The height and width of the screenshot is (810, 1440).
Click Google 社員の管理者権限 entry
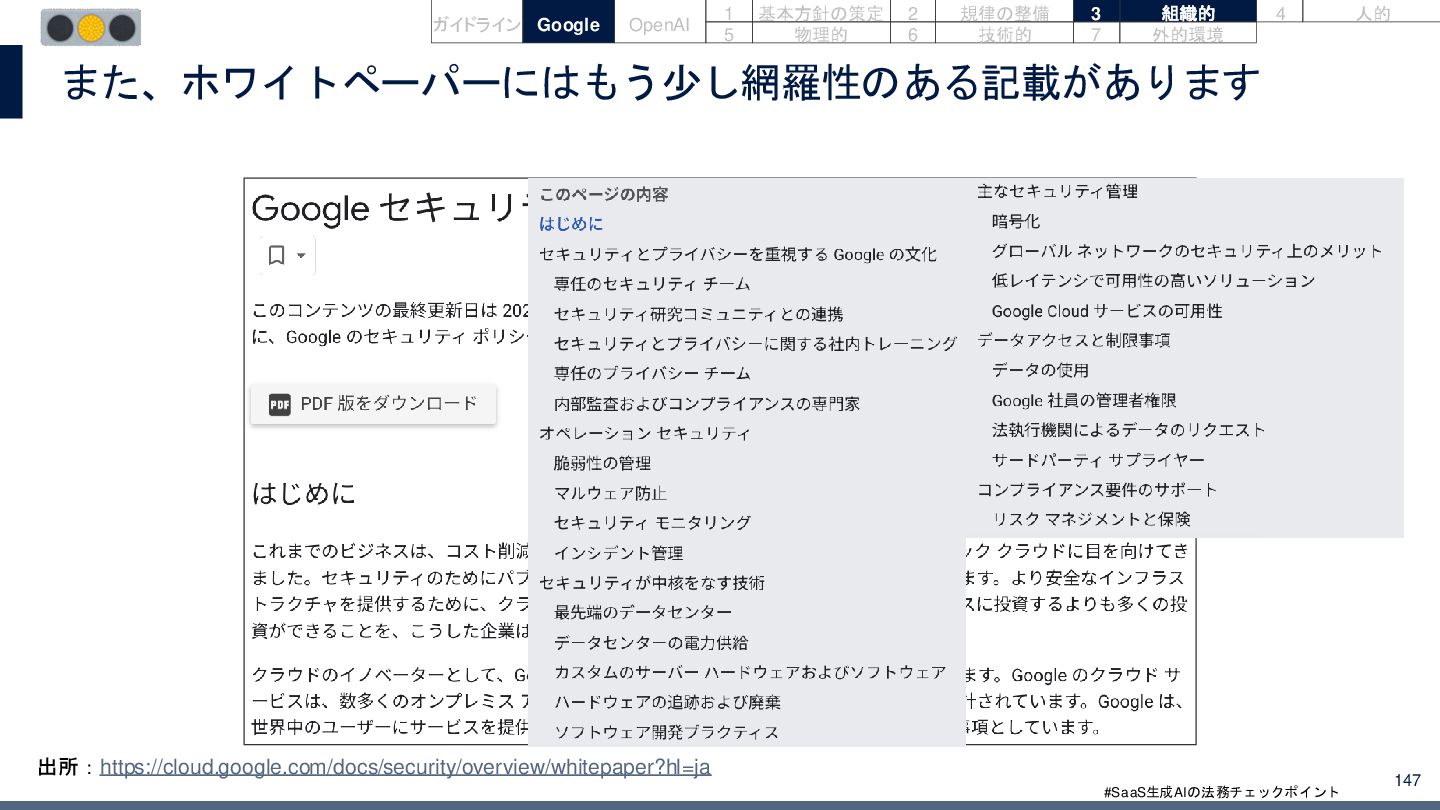point(1084,400)
